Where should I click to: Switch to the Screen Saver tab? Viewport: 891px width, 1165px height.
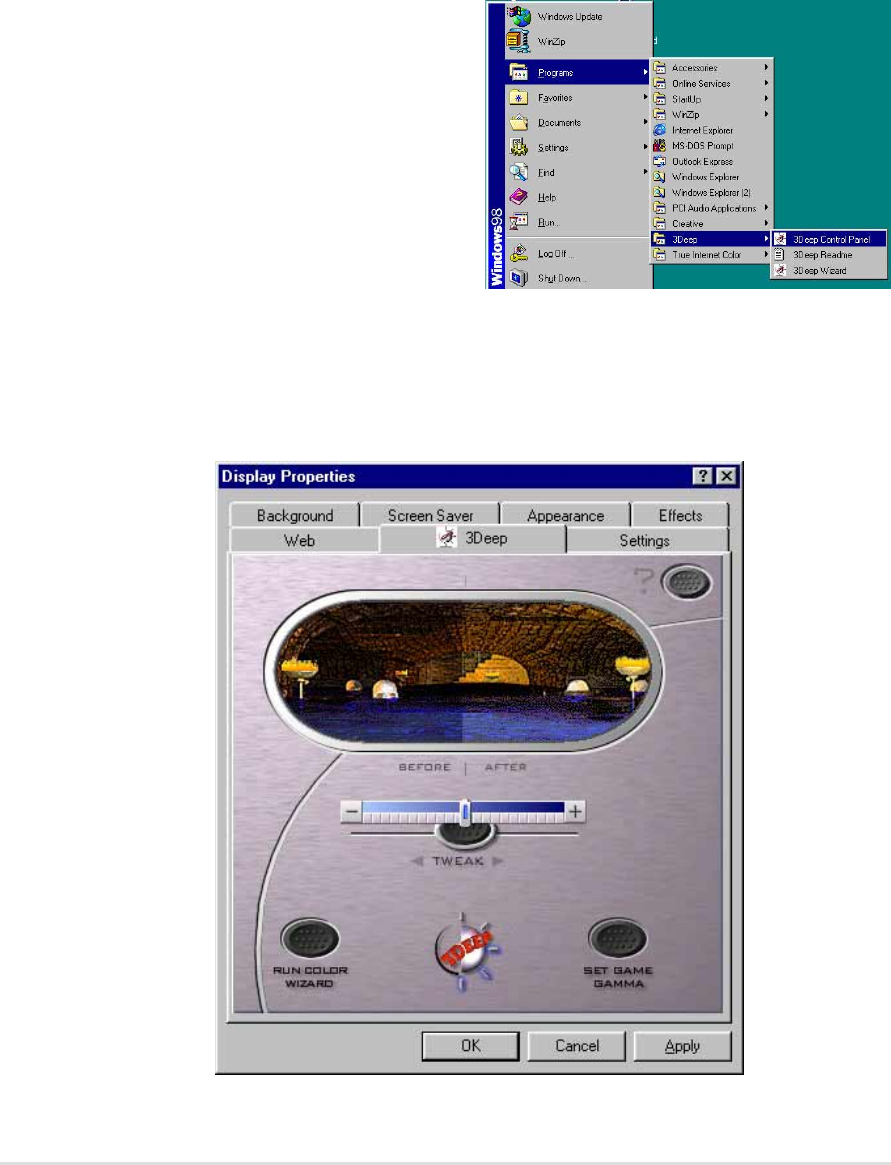[x=430, y=515]
